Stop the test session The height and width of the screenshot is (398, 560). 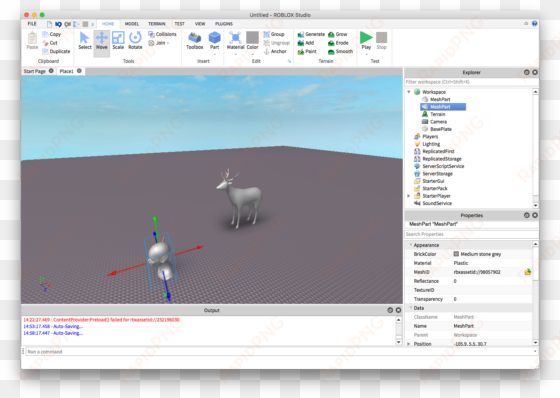click(x=381, y=40)
